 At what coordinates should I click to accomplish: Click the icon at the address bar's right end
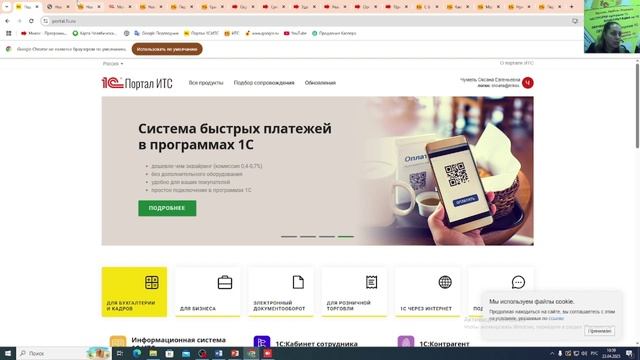point(575,21)
